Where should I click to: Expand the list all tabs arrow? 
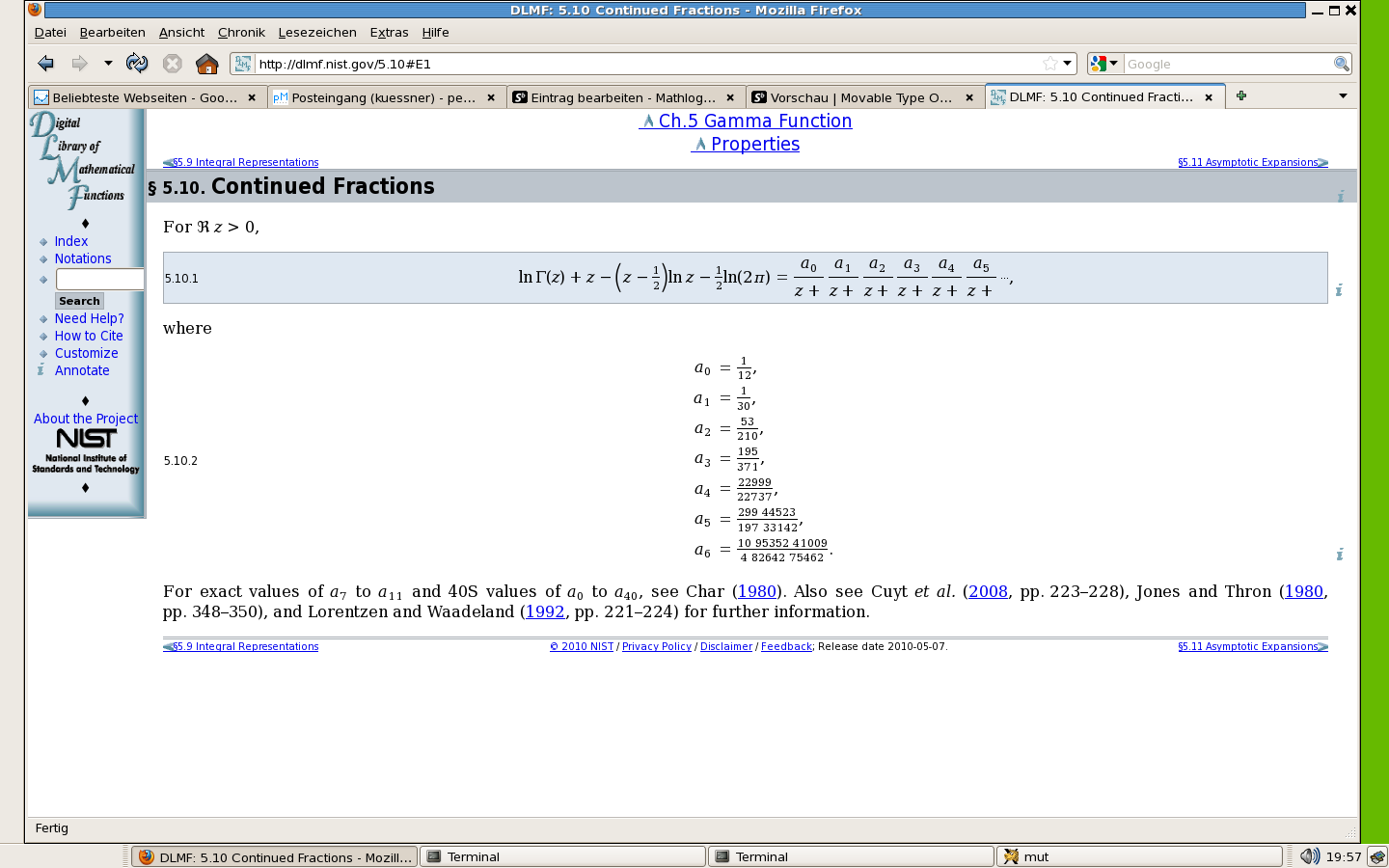tap(1343, 95)
